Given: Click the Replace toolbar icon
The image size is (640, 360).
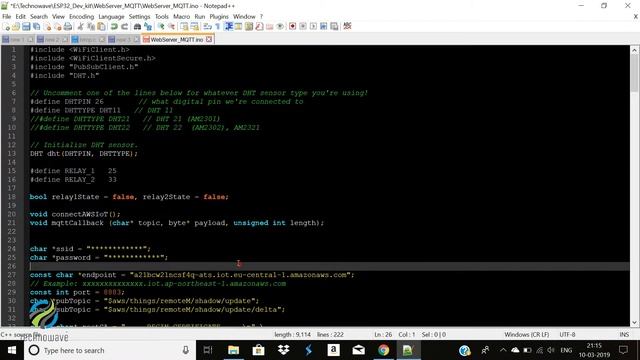Looking at the screenshot, I should pos(148,27).
